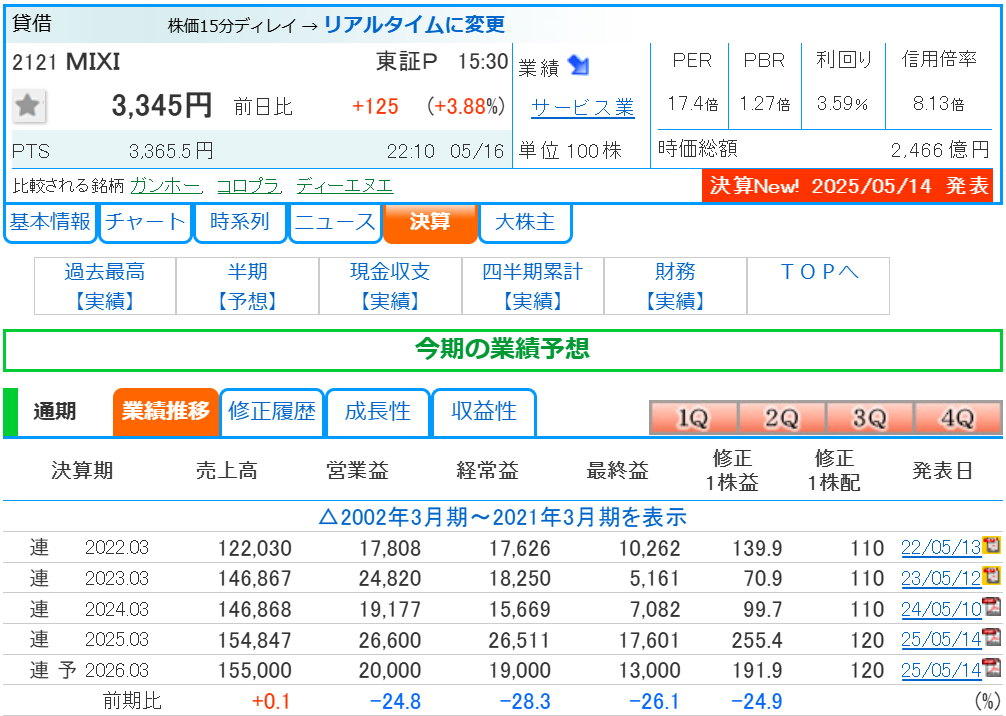Jump to 過去最高【実績】 section
Viewport: 1006px width, 716px height.
105,286
